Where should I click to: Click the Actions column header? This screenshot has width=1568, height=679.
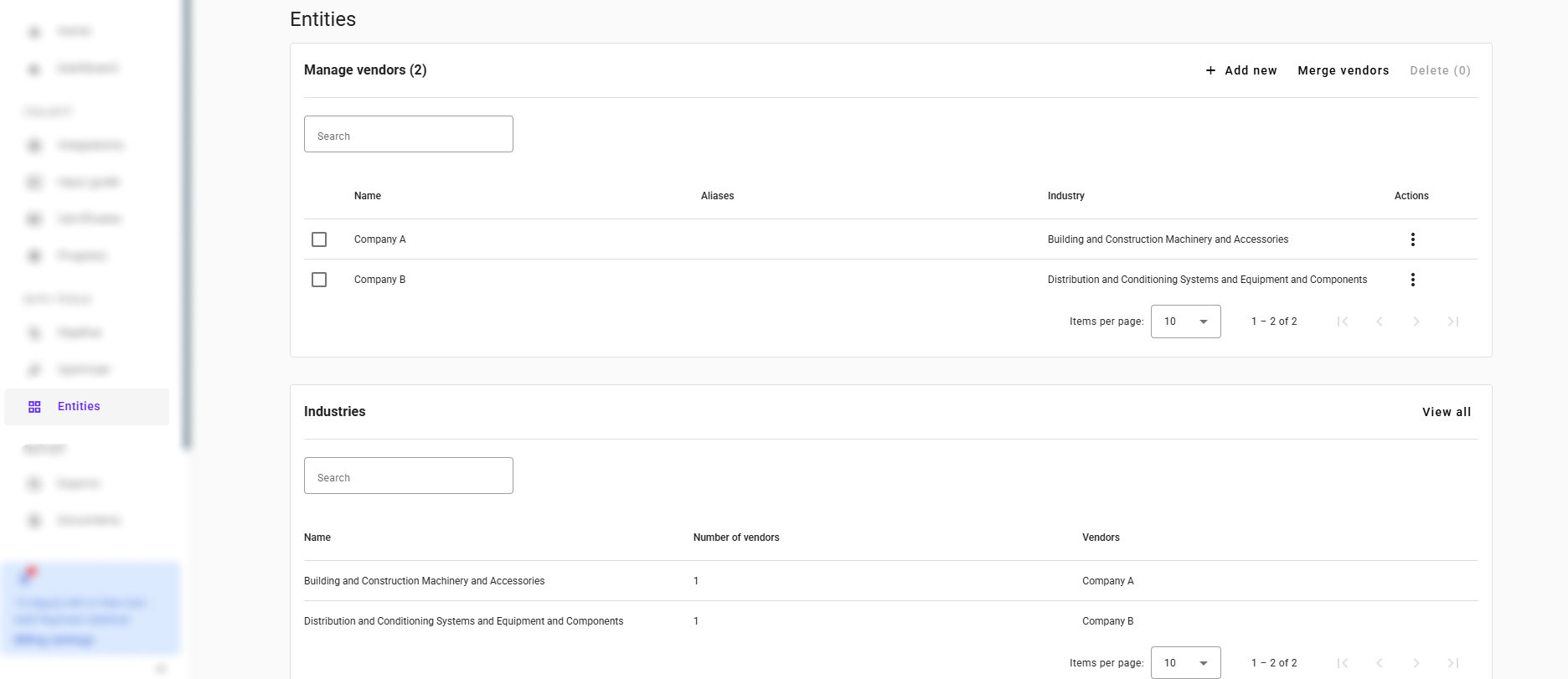pos(1411,196)
